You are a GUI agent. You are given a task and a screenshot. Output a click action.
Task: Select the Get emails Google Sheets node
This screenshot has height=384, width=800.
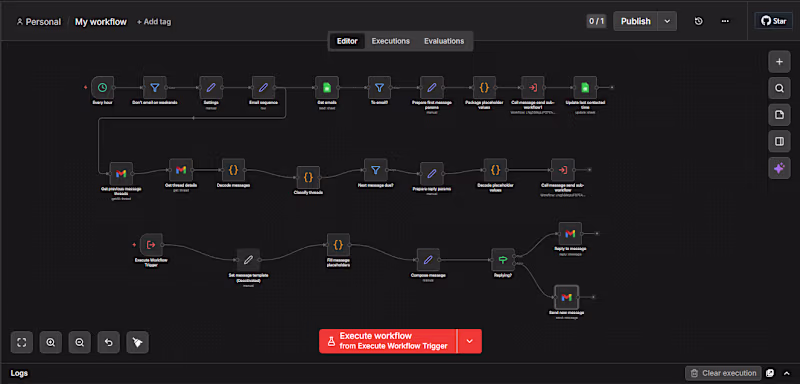327,88
